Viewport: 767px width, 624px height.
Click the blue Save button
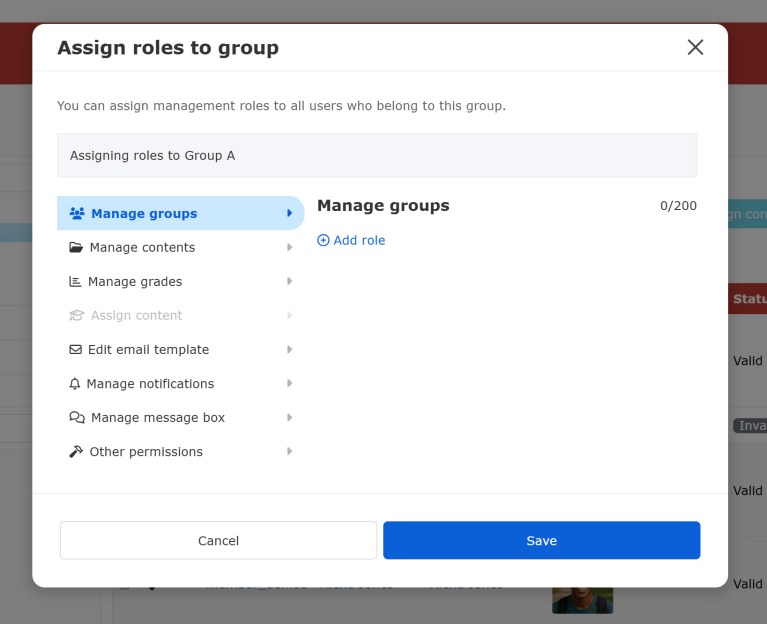[541, 540]
